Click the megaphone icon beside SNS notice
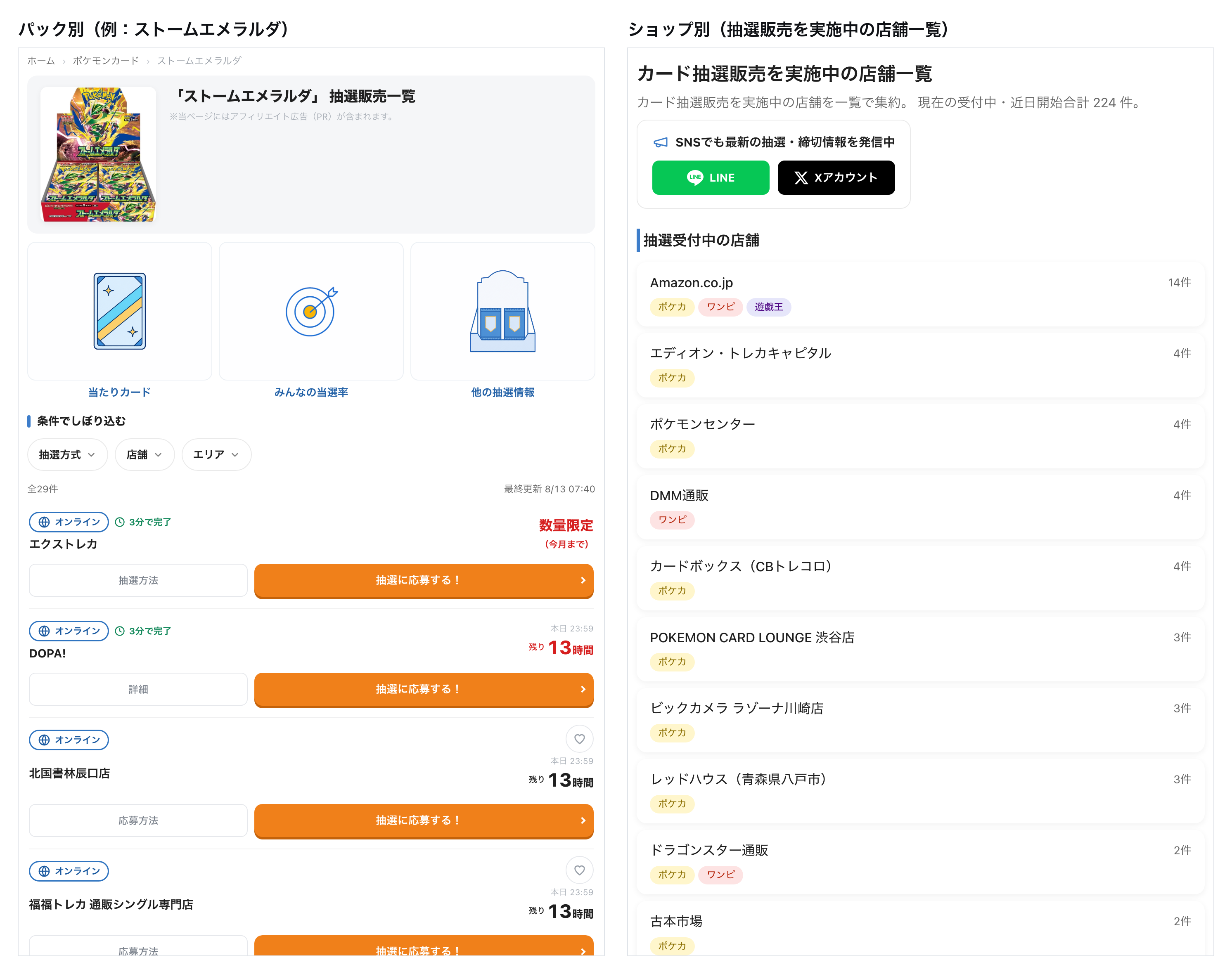The height and width of the screenshot is (974, 1232). 661,142
